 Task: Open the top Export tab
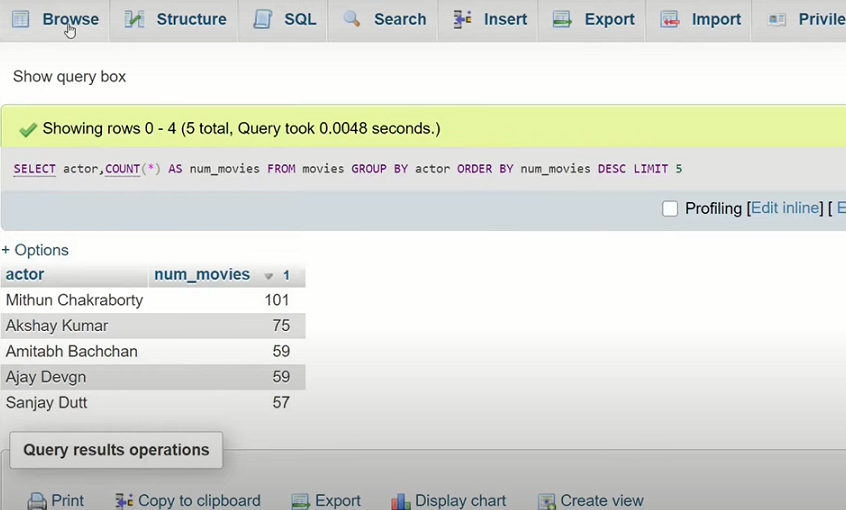[592, 19]
